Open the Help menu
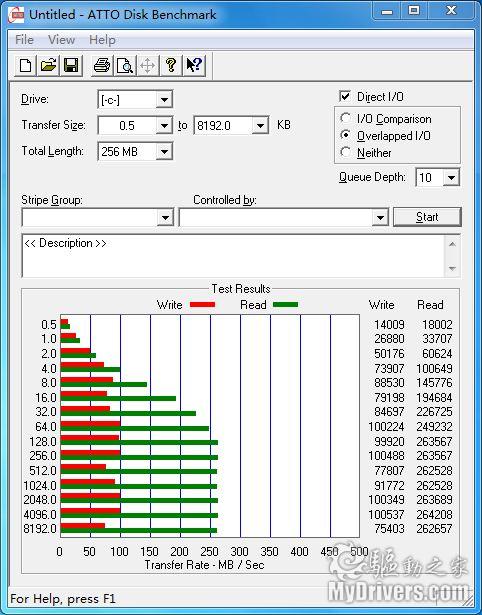This screenshot has width=482, height=615. [102, 40]
